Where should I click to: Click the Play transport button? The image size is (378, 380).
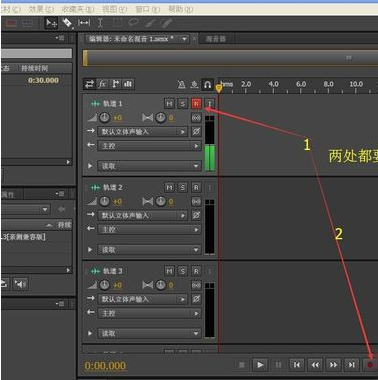(260, 365)
